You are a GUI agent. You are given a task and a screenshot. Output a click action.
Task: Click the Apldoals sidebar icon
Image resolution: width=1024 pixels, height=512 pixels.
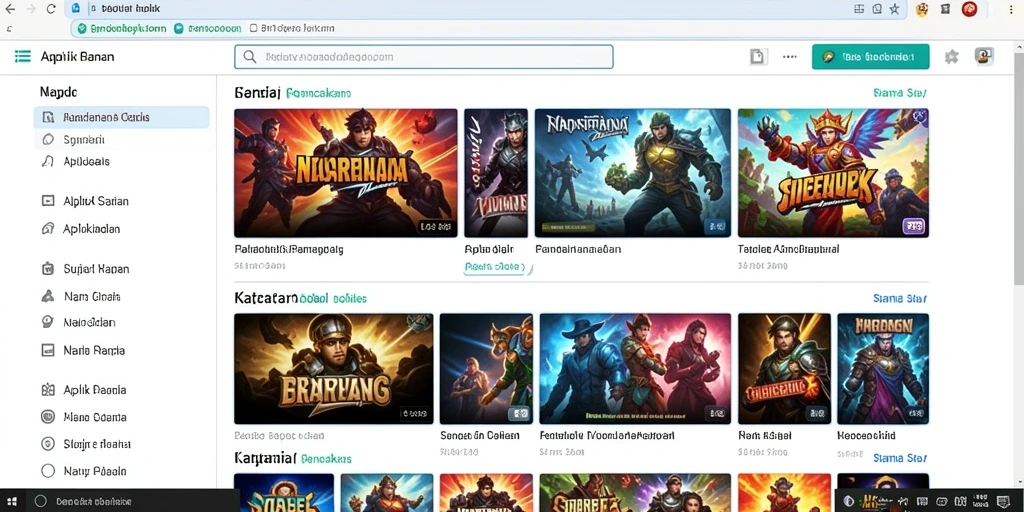pyautogui.click(x=48, y=161)
